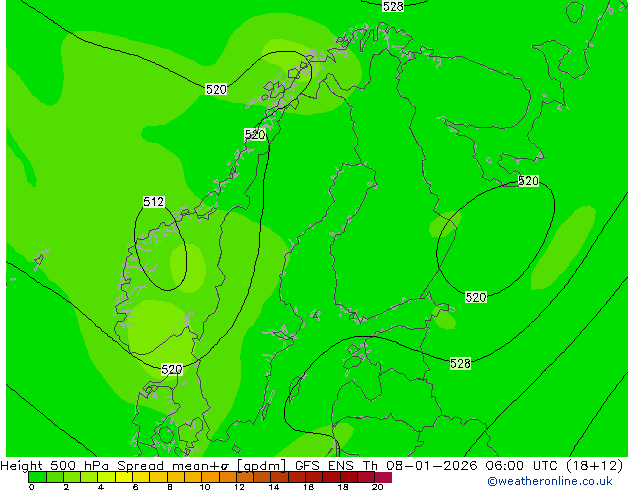Click the 528 contour label at the map's top edge

tap(393, 6)
